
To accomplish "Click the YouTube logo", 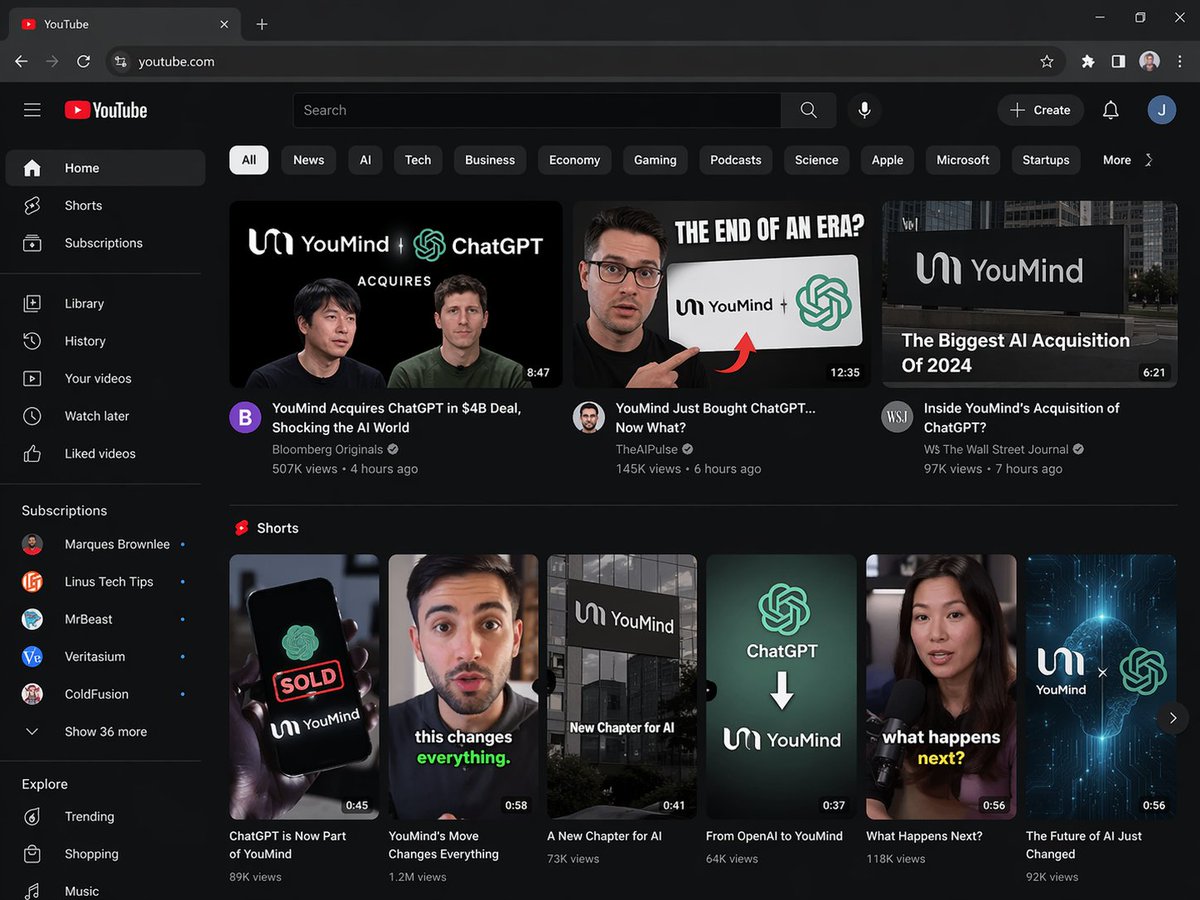I will [x=106, y=110].
